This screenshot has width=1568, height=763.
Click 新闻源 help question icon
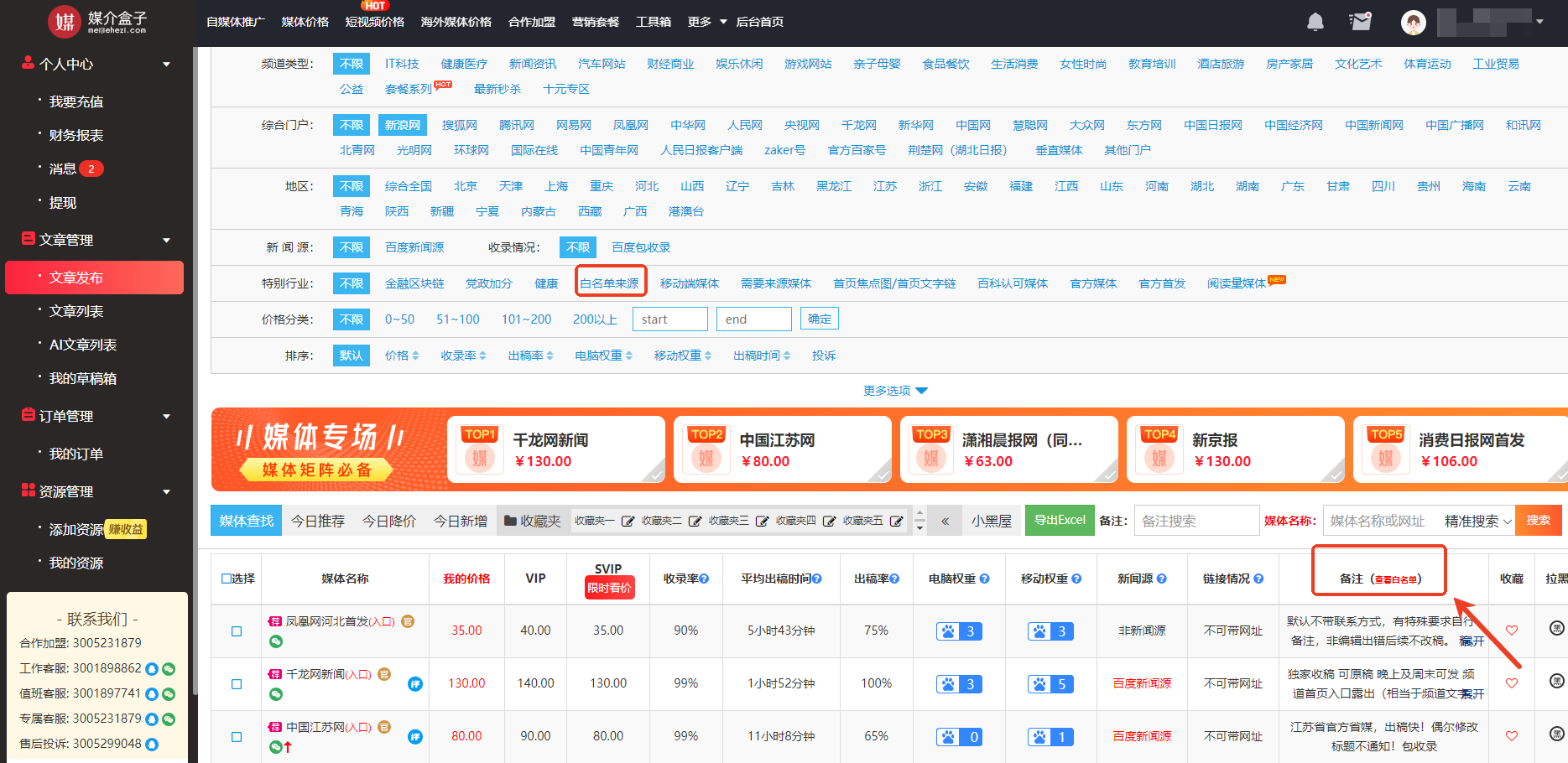point(1164,579)
